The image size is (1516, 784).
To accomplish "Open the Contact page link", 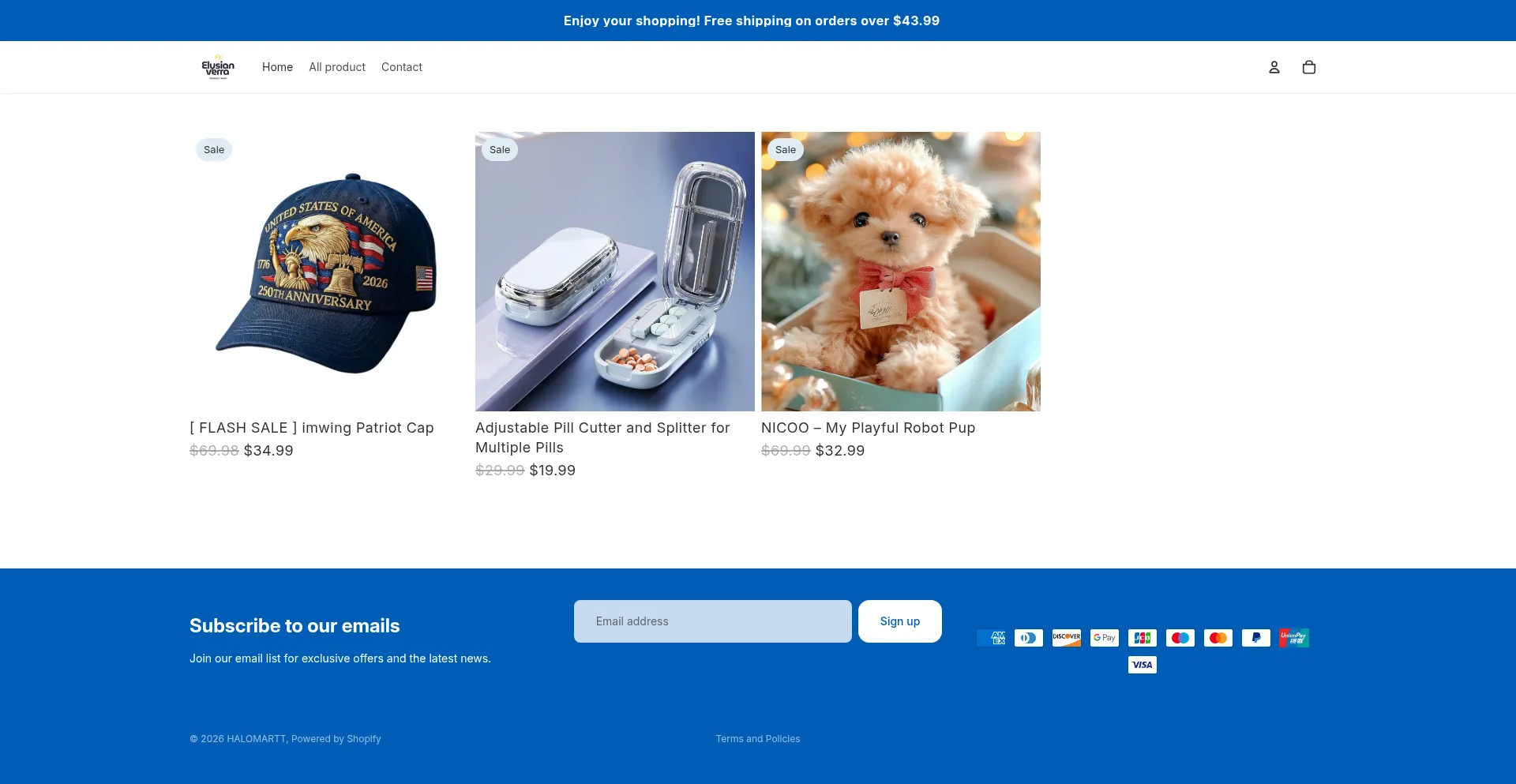I will (402, 67).
